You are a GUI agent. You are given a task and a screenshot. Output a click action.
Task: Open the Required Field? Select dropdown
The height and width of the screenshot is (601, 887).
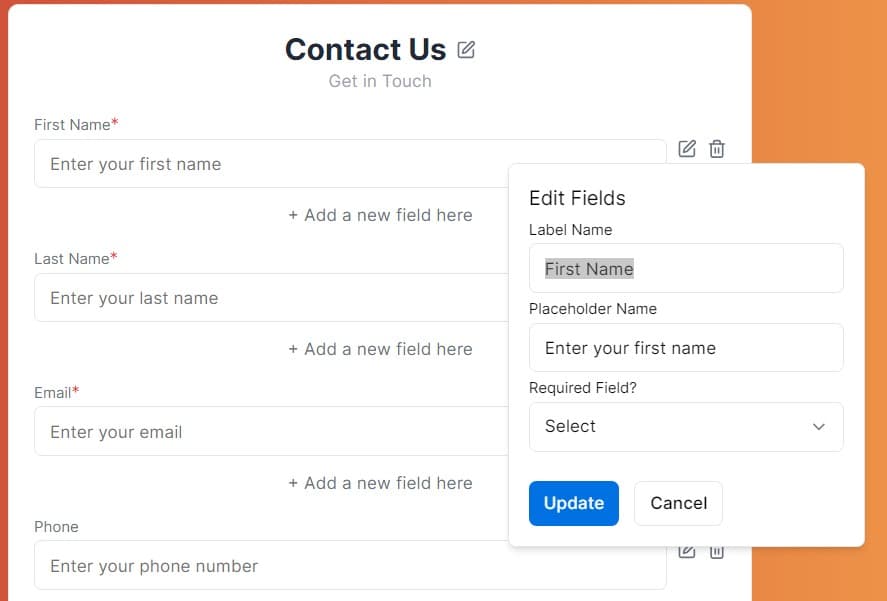coord(686,427)
